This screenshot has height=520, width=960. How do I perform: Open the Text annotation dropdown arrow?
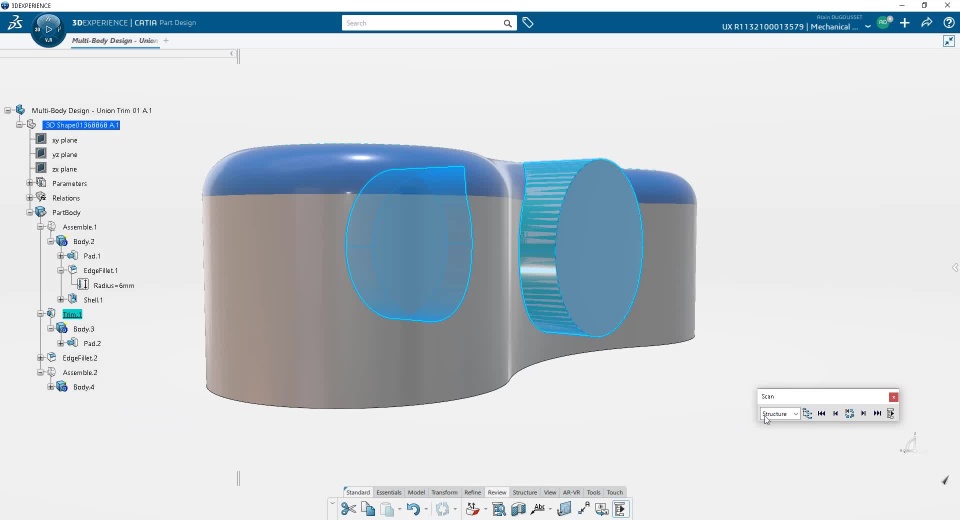[550, 510]
